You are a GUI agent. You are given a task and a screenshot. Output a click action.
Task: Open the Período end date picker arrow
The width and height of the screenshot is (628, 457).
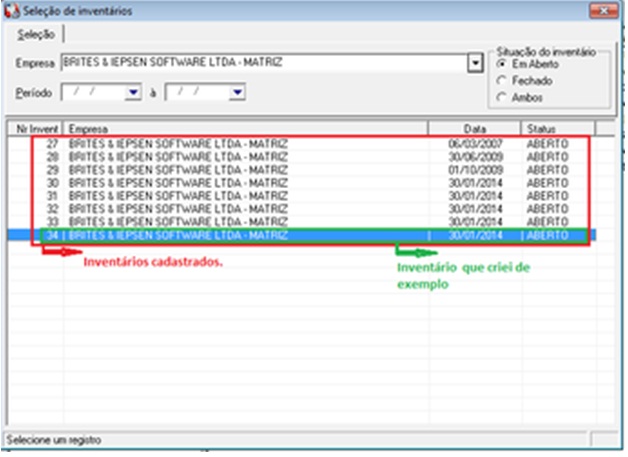(x=237, y=93)
